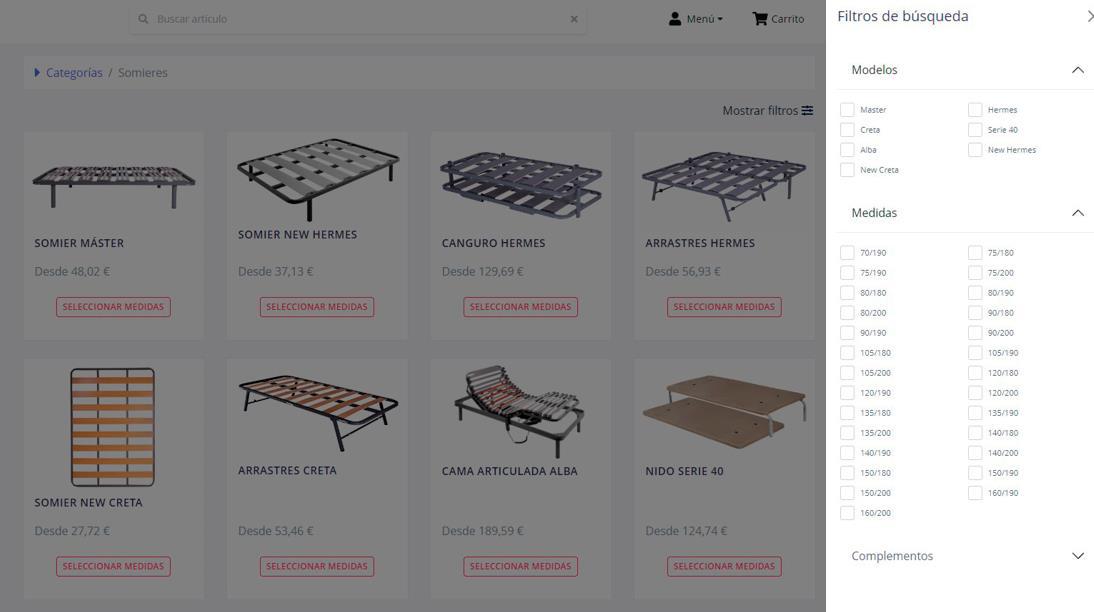Click the search magnifier icon
This screenshot has width=1094, height=612.
143,19
